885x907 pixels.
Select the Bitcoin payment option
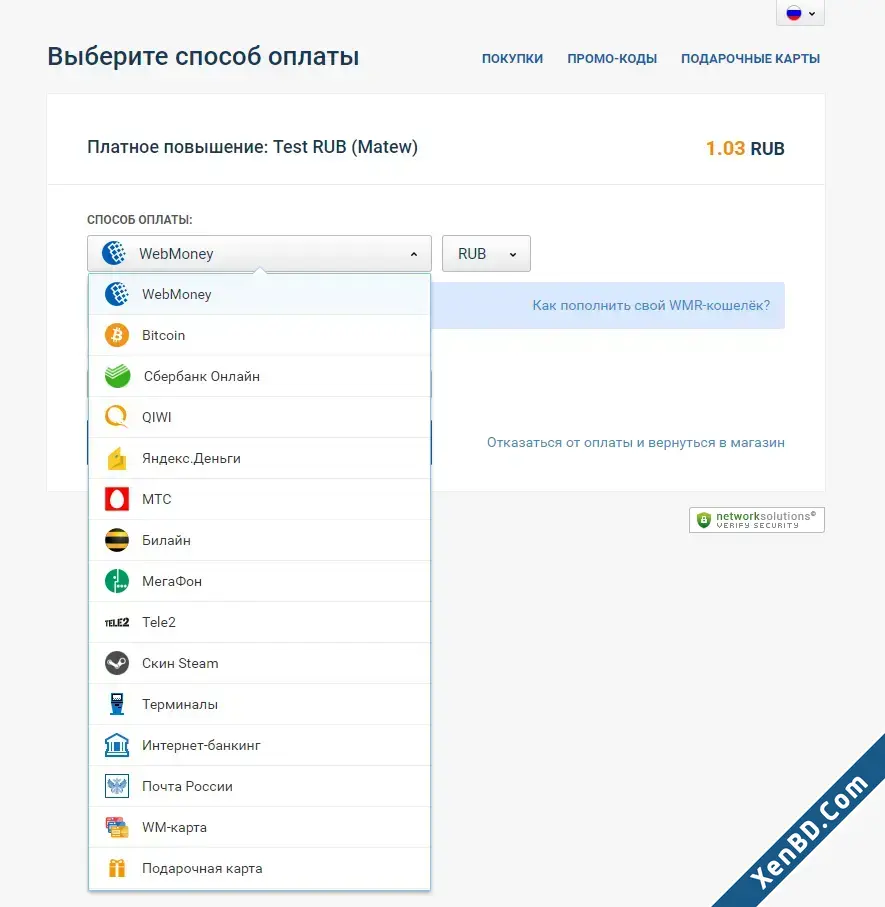click(x=259, y=335)
